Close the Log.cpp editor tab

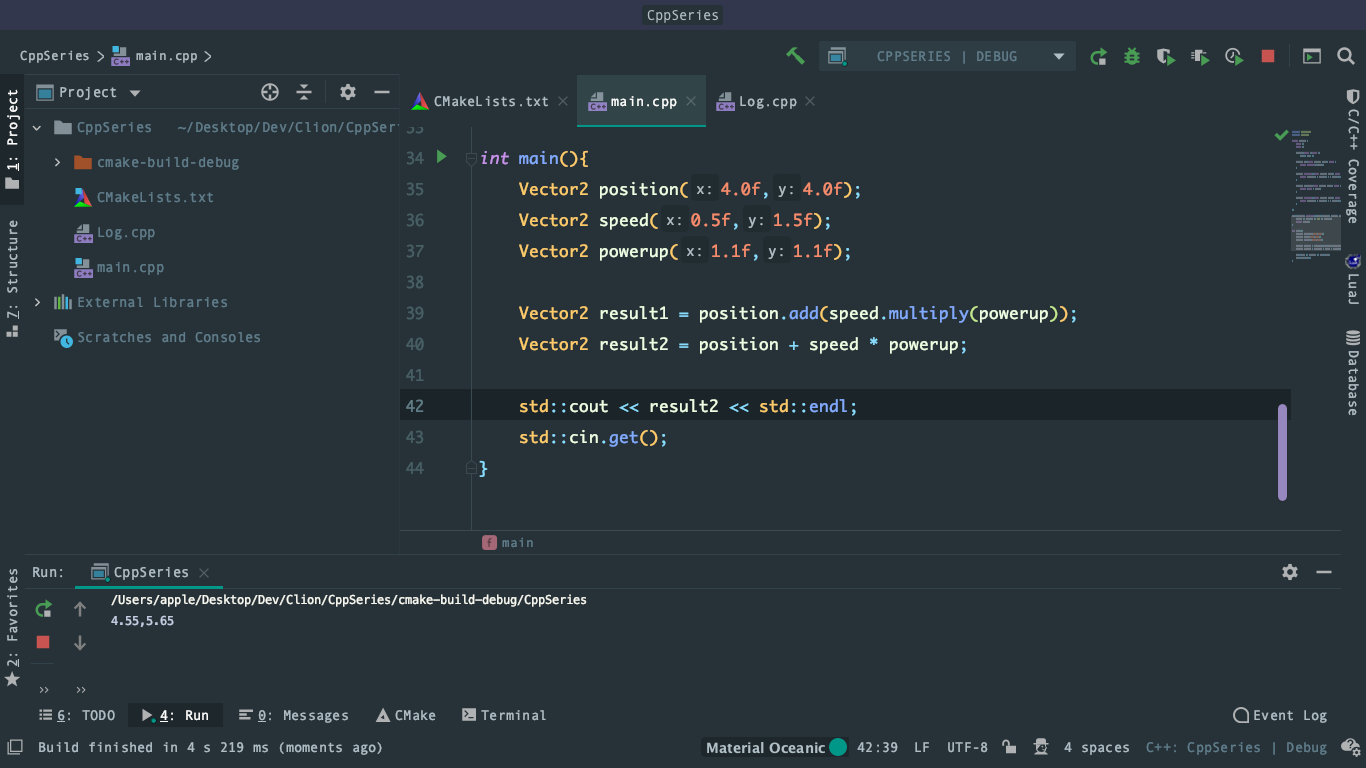810,101
